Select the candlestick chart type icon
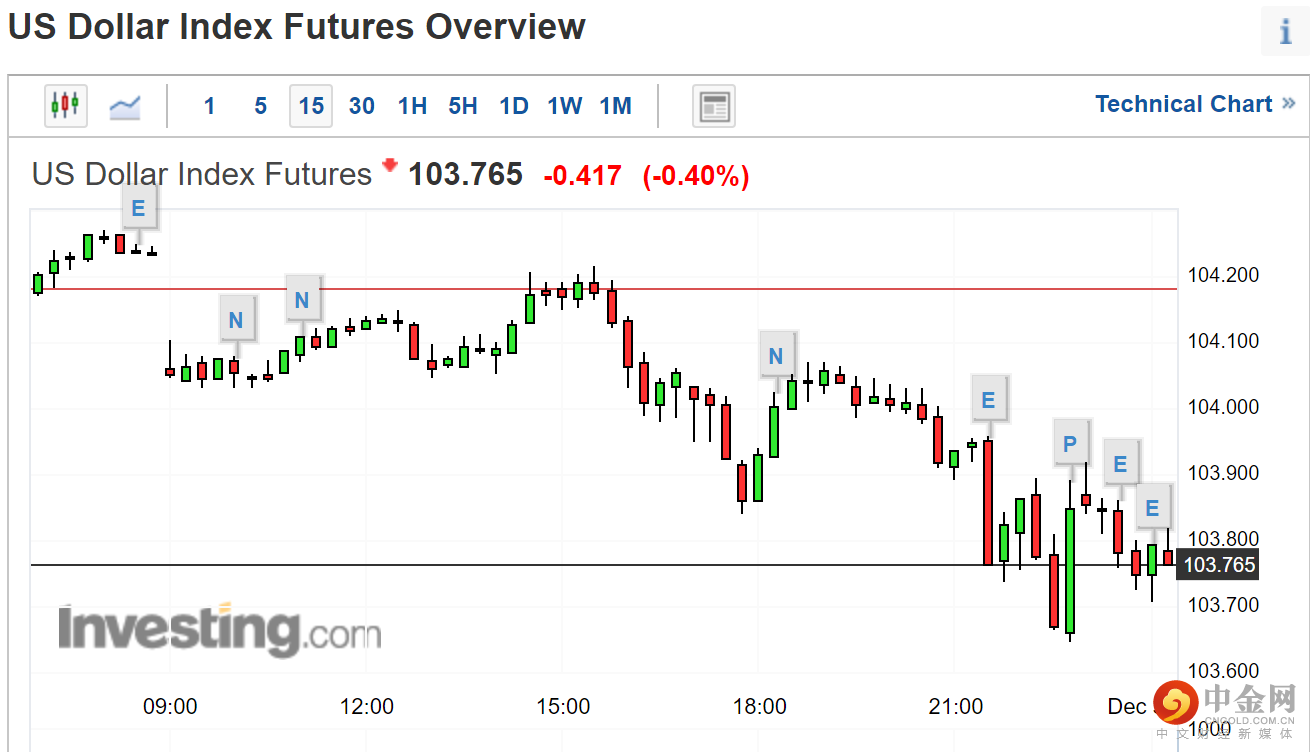This screenshot has height=752, width=1310. point(65,105)
